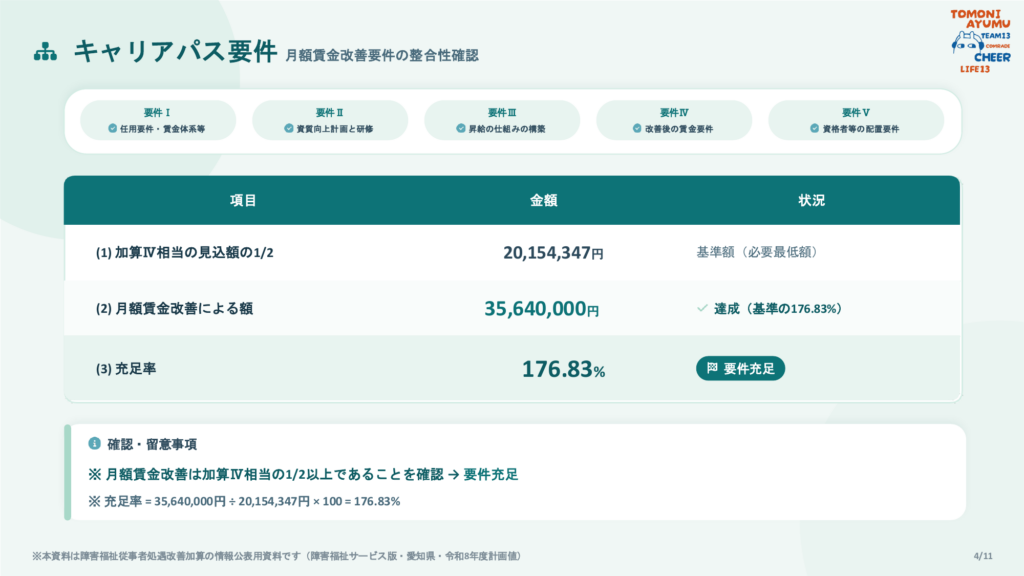1024x576 pixels.
Task: Click check icon next to 昇給の仕組みの構築
Action: pos(460,129)
